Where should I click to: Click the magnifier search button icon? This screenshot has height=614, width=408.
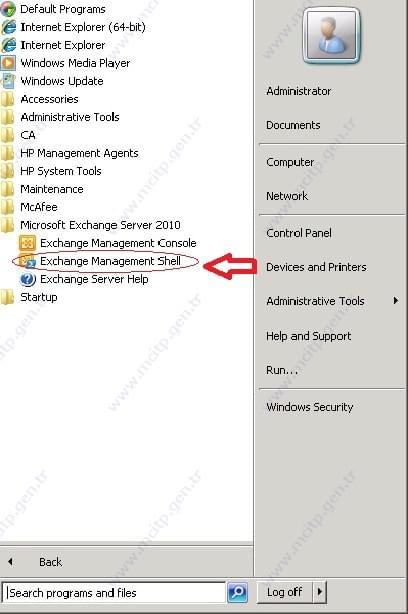pyautogui.click(x=237, y=592)
